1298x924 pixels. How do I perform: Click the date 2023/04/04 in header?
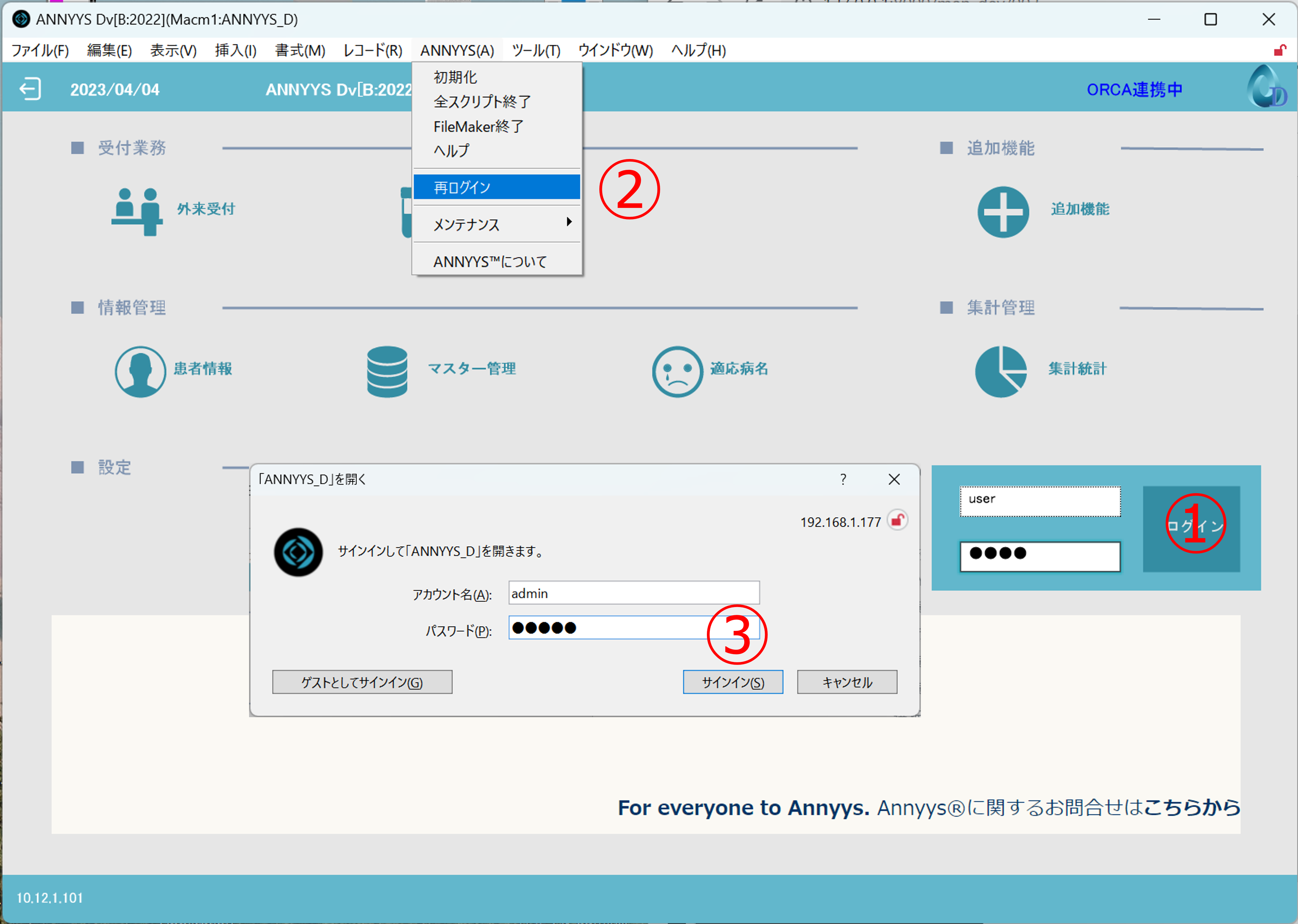click(x=114, y=89)
